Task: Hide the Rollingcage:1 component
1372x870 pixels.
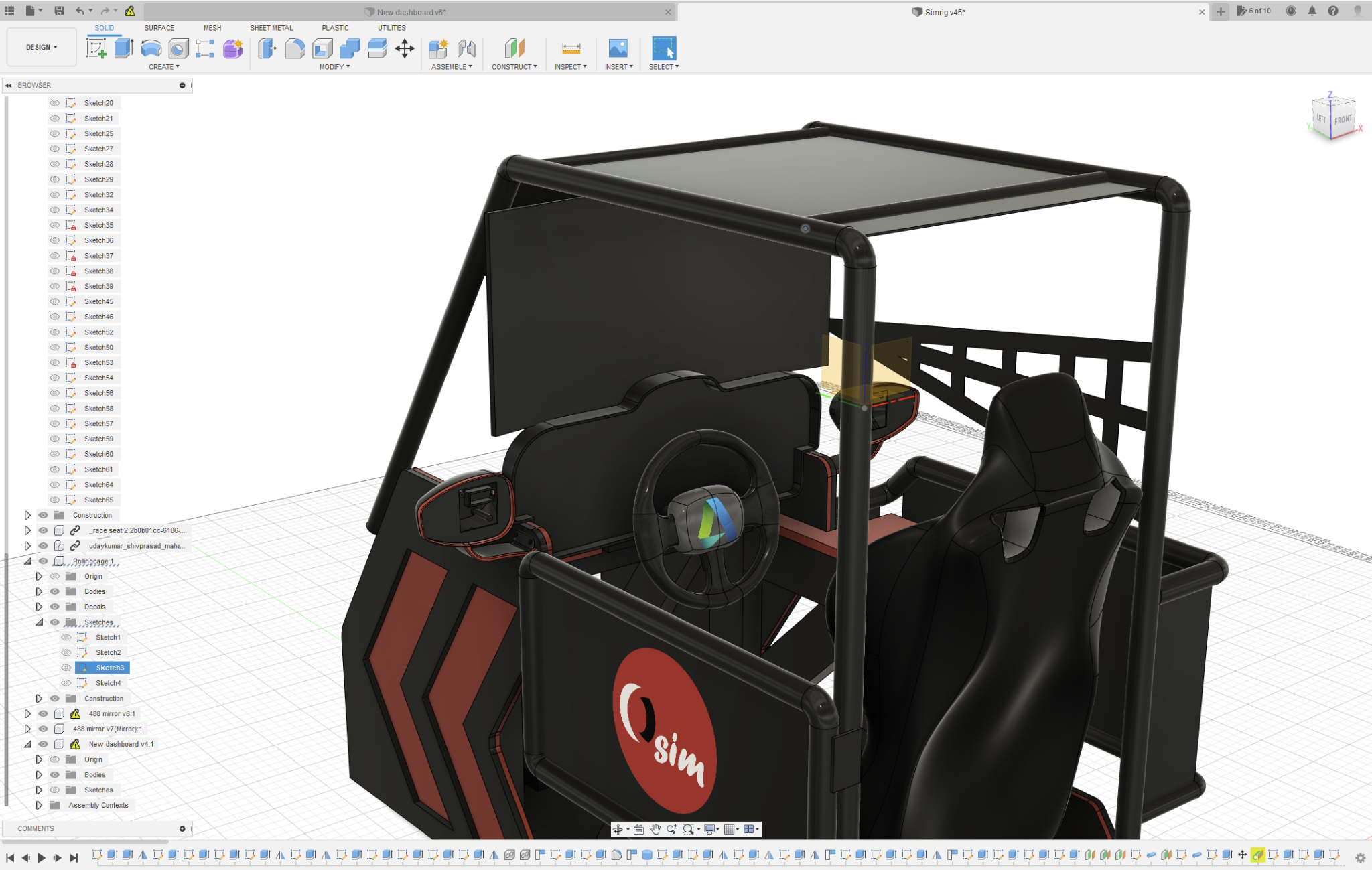Action: point(44,561)
